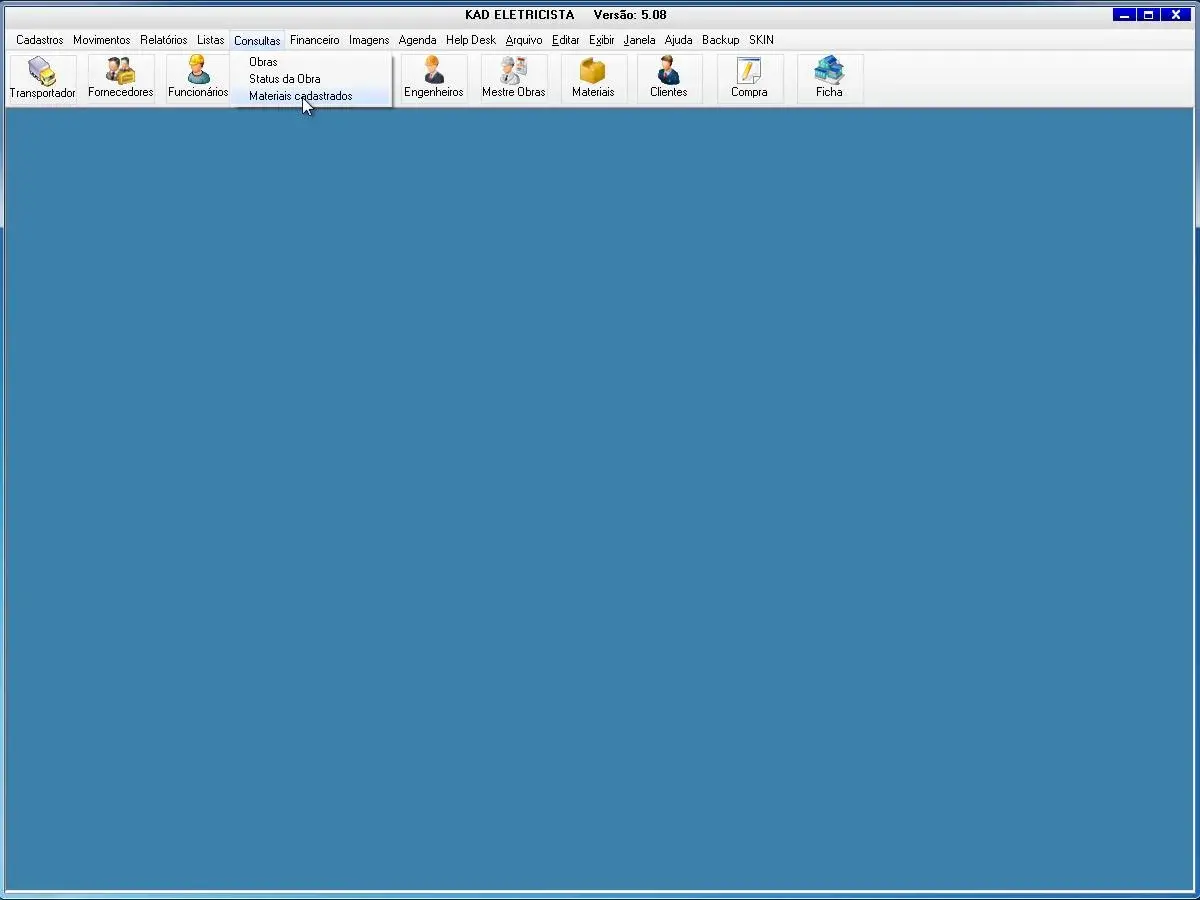Click the SKIN menu item
1200x900 pixels.
pyautogui.click(x=761, y=40)
